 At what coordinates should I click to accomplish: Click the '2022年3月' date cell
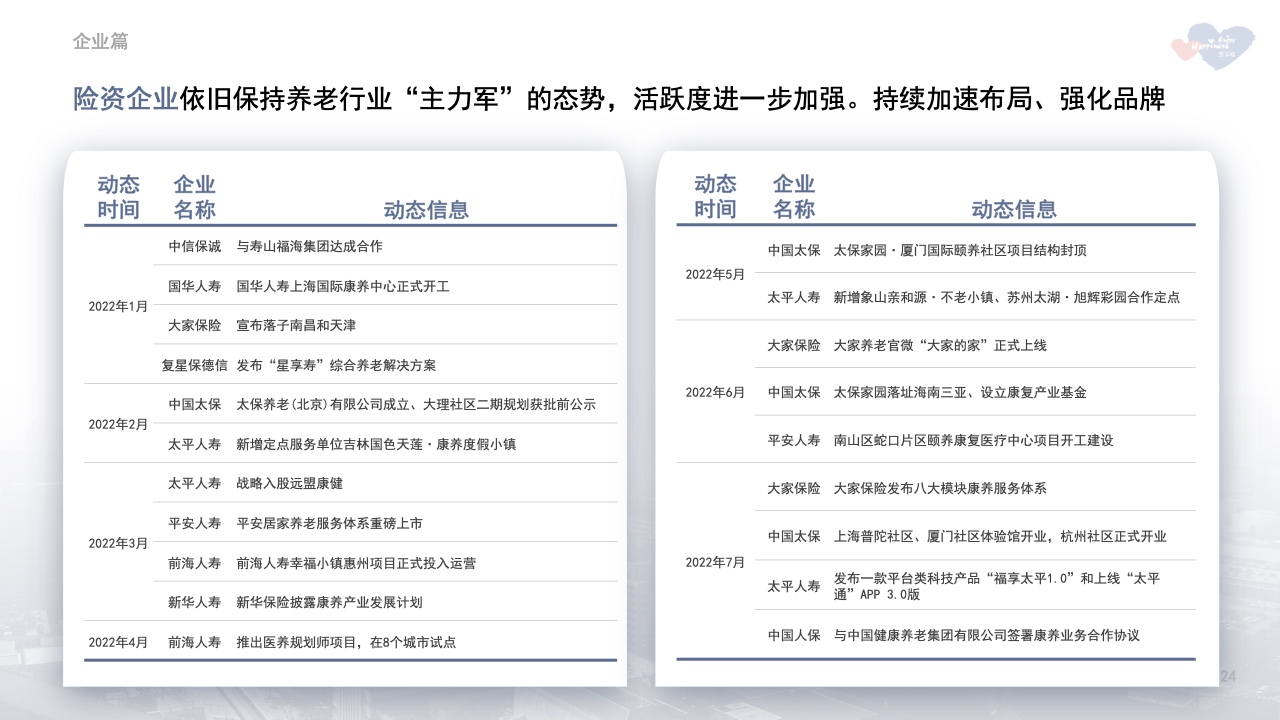[x=118, y=543]
